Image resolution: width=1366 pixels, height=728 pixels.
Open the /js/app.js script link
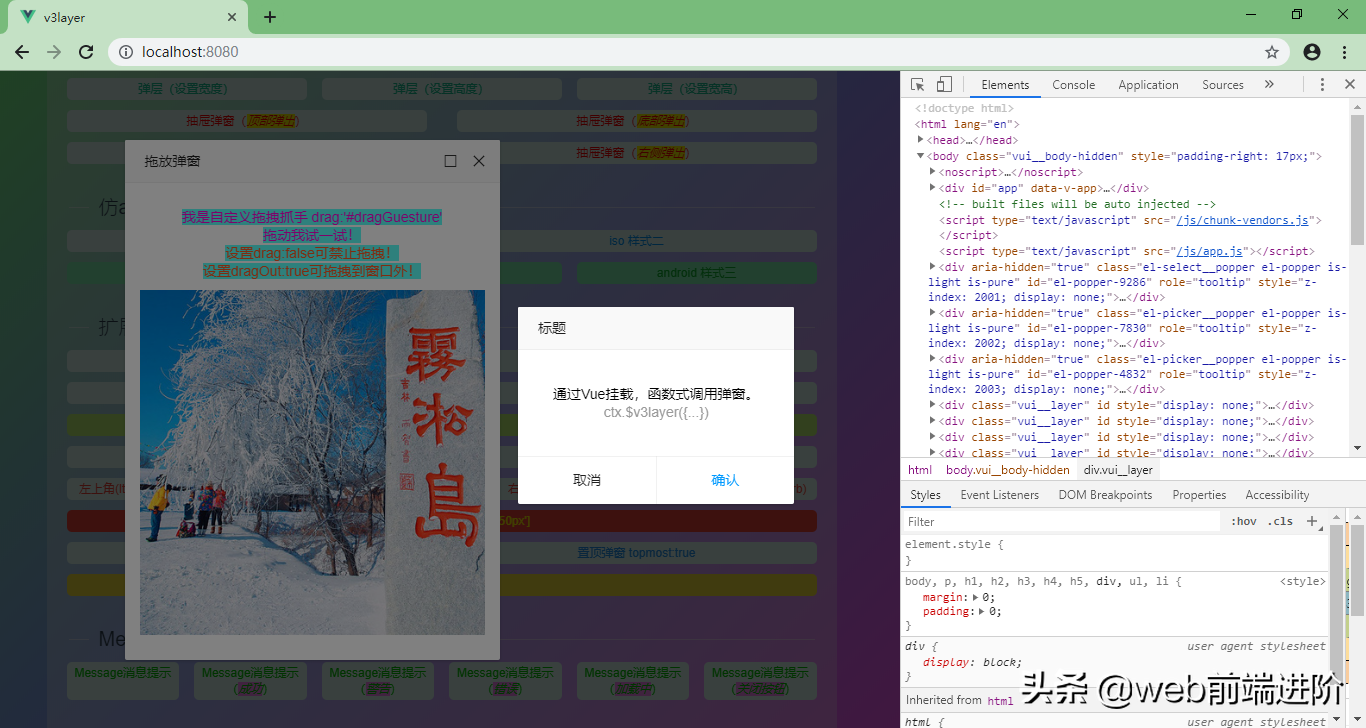coord(1210,252)
